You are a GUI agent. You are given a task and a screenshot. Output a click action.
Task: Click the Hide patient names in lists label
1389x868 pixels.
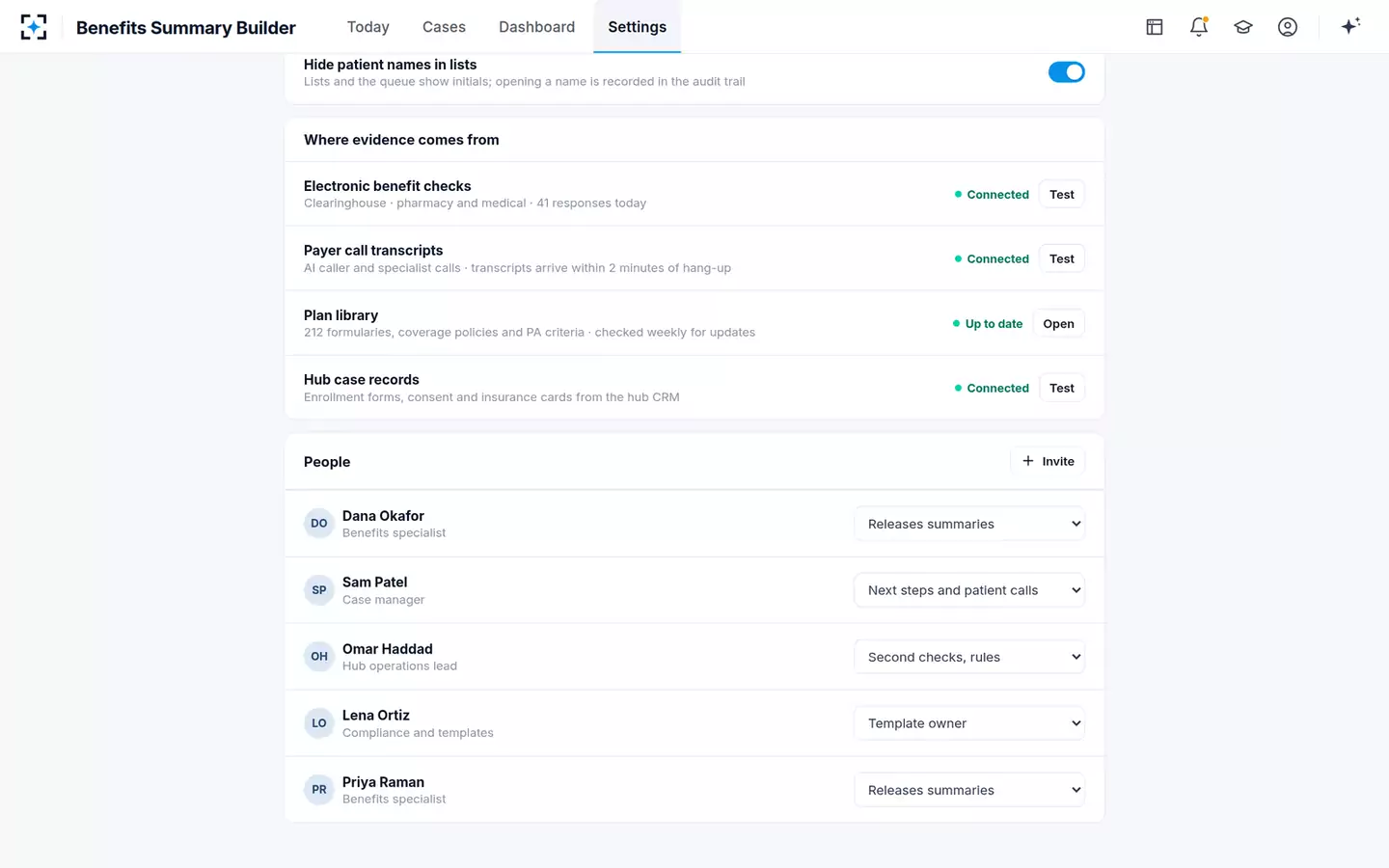tap(390, 65)
